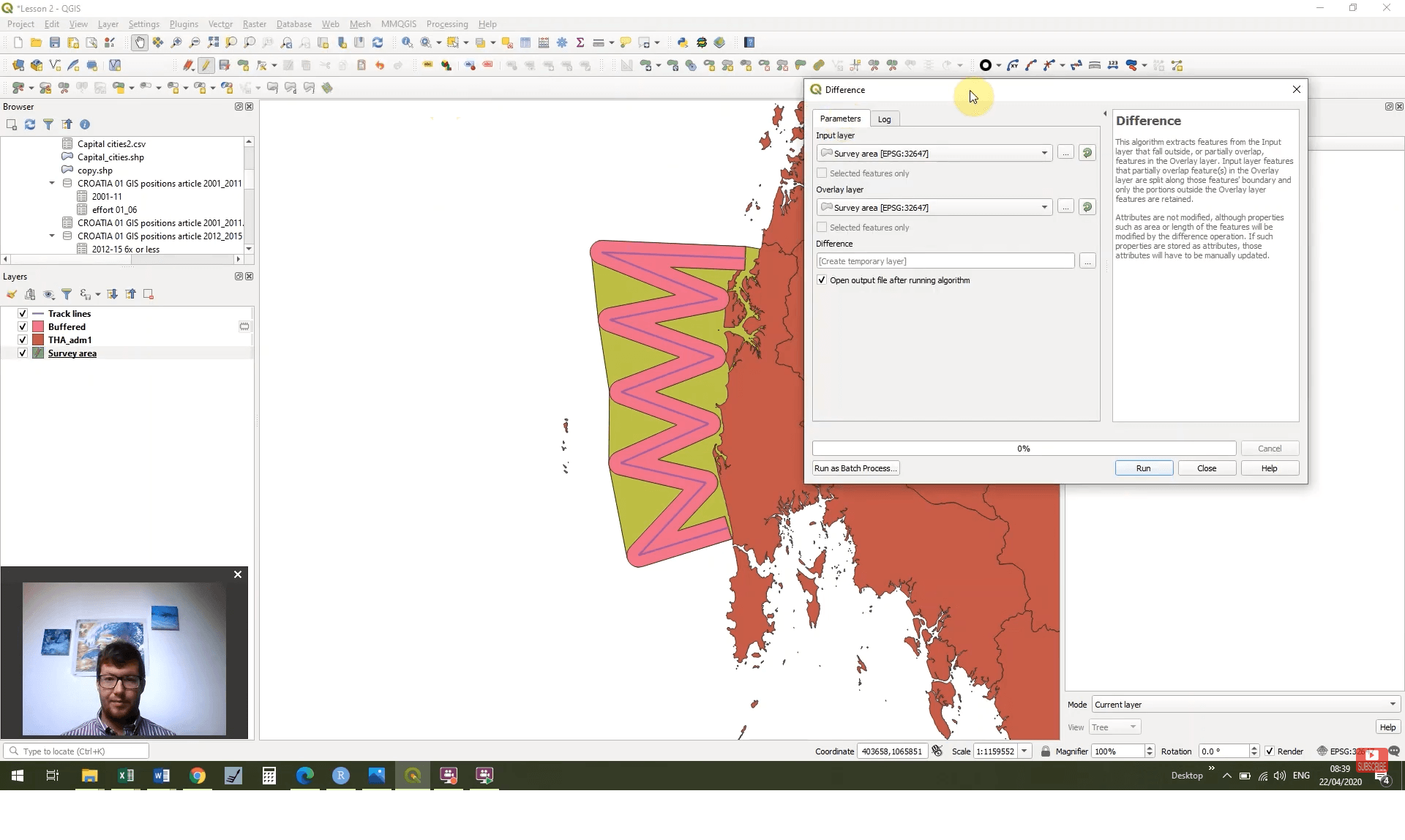
Task: Activate the Zoom In tool
Action: coord(176,42)
